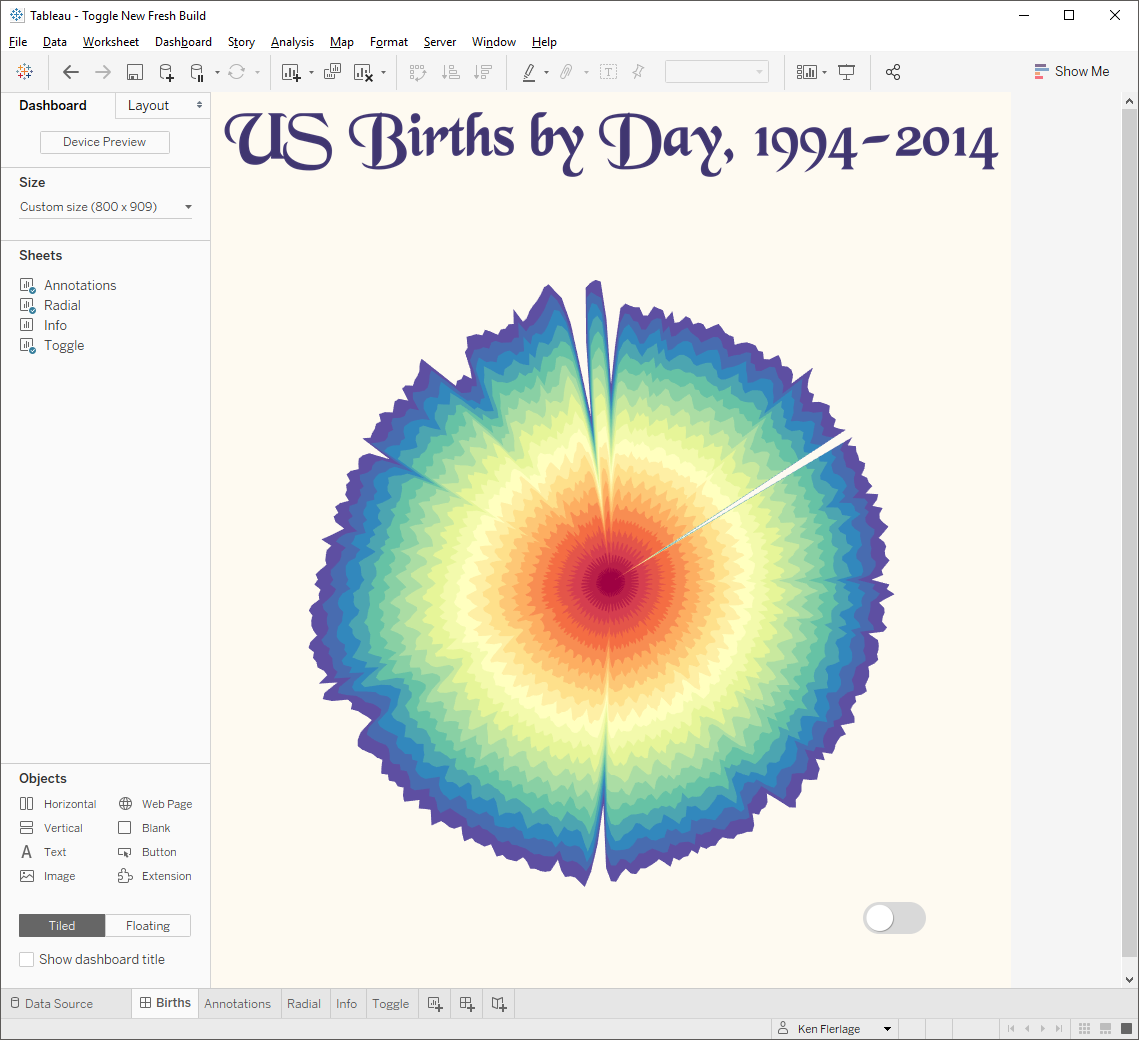Enable Show dashboard title checkbox
The width and height of the screenshot is (1139, 1040).
coord(26,959)
